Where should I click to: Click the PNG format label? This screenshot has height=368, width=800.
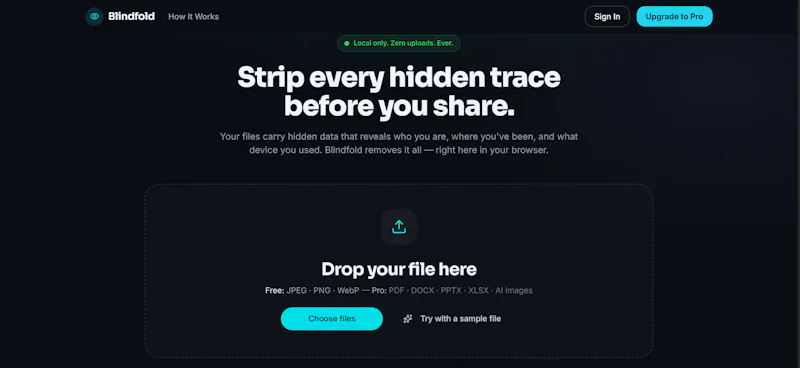pos(322,290)
